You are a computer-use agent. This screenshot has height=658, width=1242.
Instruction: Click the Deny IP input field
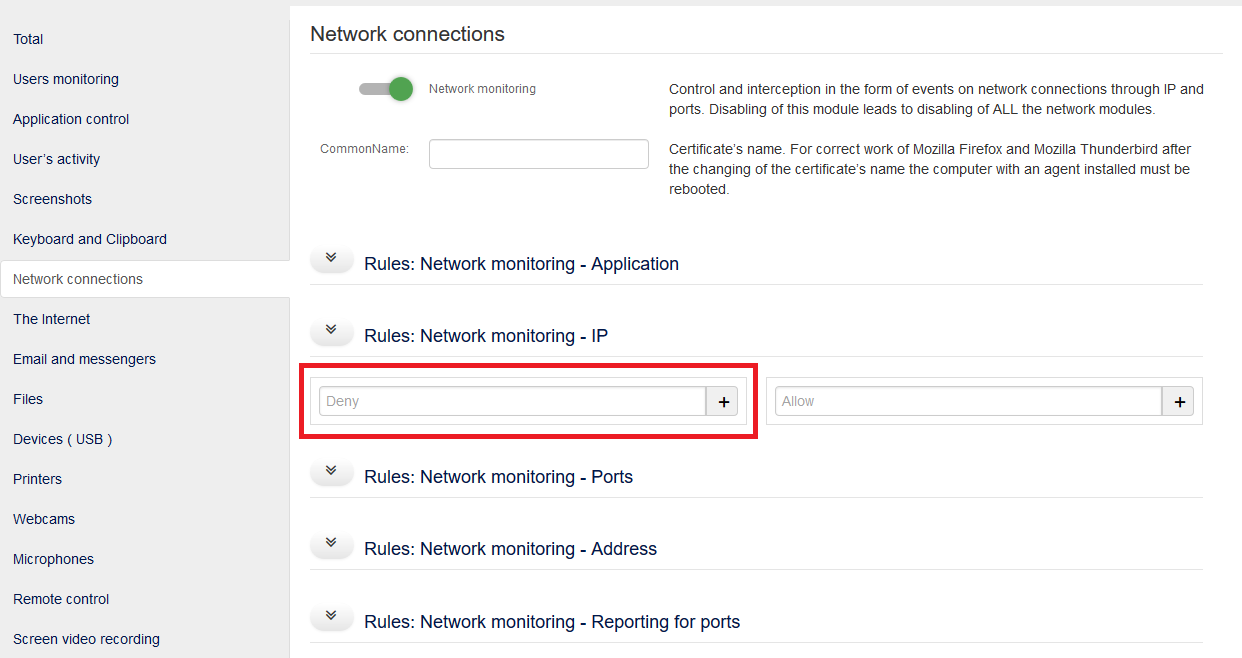coord(512,402)
